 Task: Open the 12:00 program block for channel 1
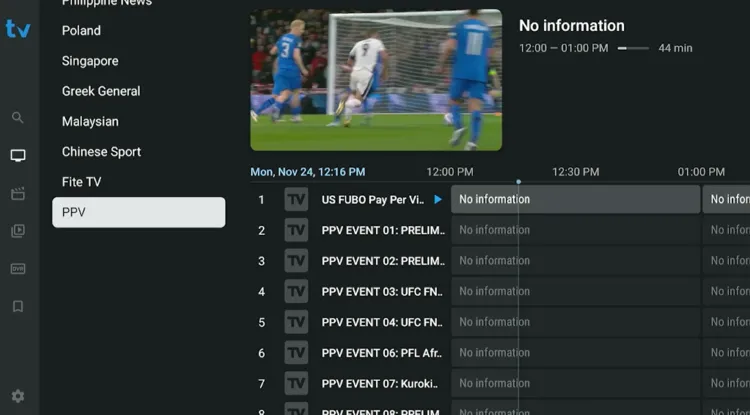pos(575,199)
